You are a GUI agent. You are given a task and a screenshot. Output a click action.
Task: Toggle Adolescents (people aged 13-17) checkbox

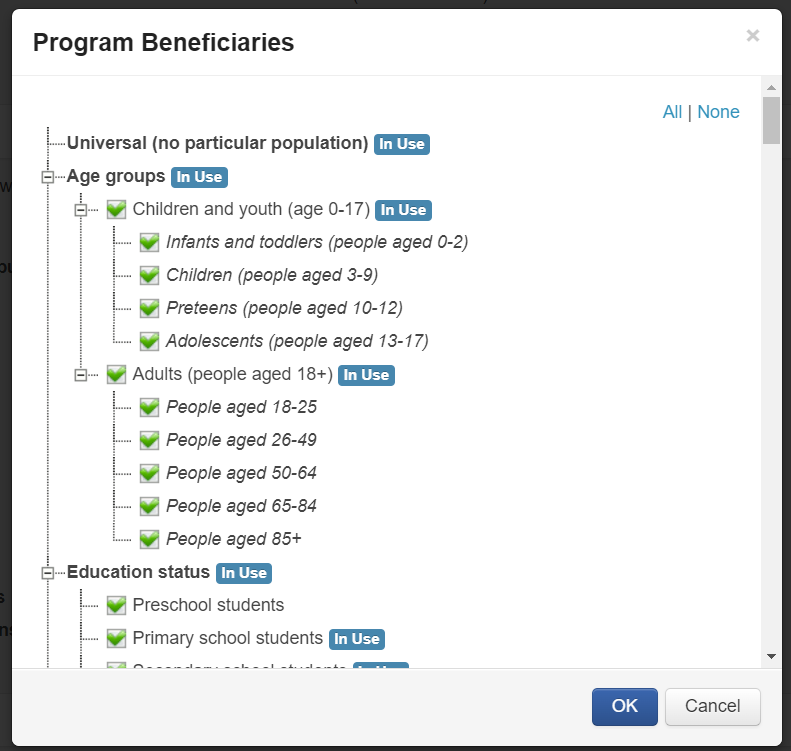coord(149,341)
